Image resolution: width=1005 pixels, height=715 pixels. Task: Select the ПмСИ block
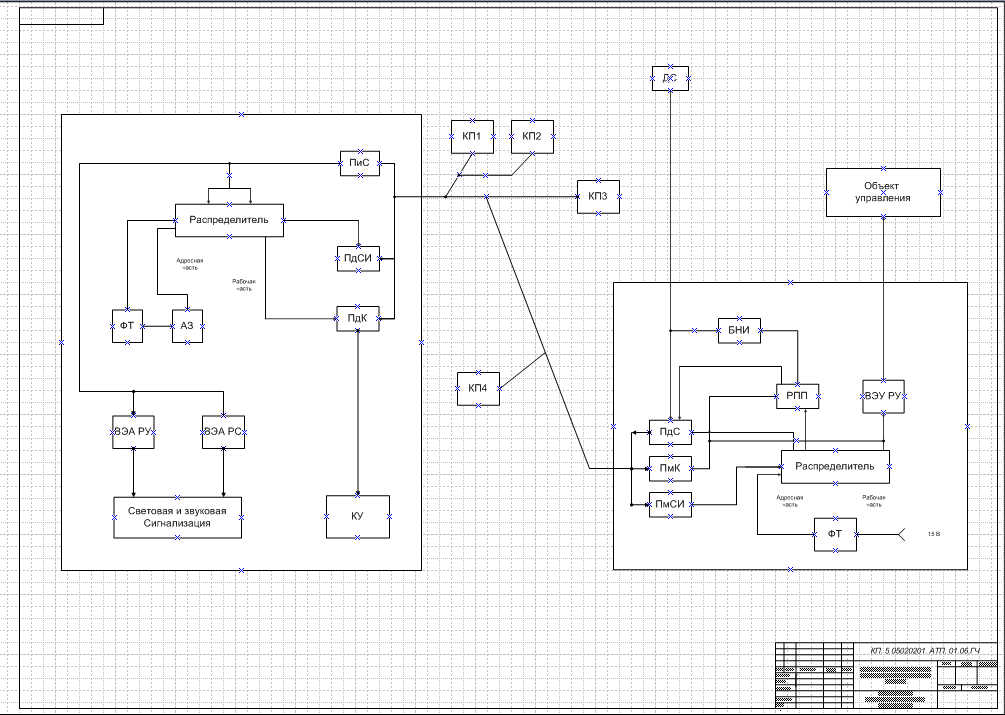tap(670, 505)
